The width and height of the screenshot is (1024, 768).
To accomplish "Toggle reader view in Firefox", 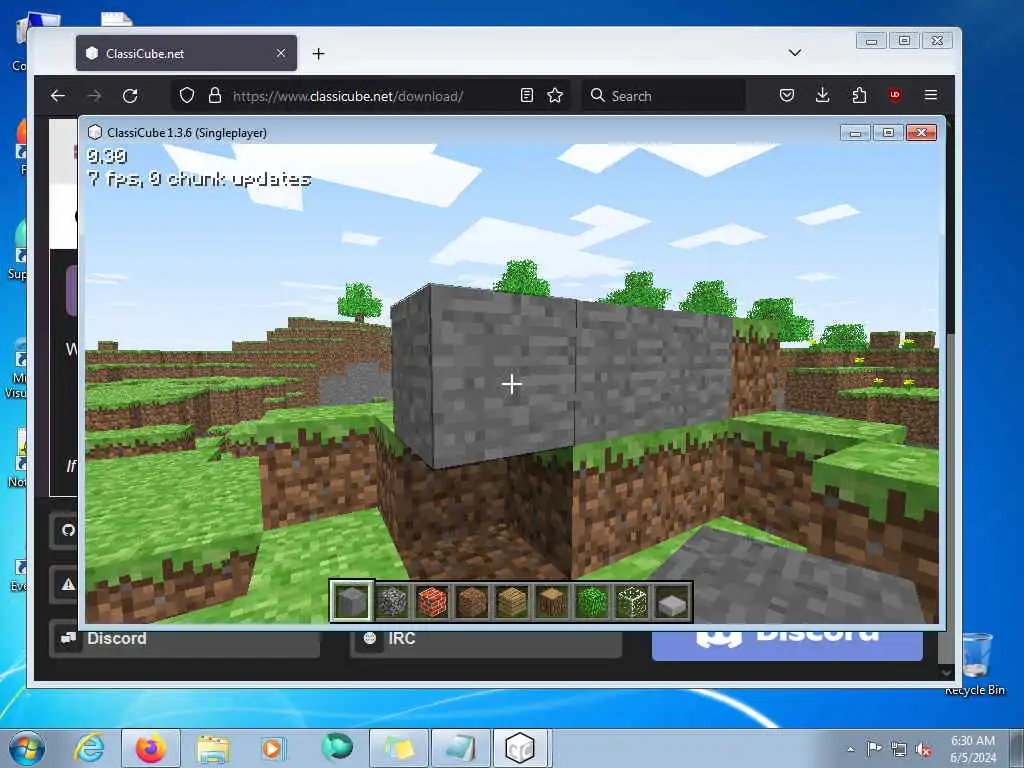I will tap(526, 96).
